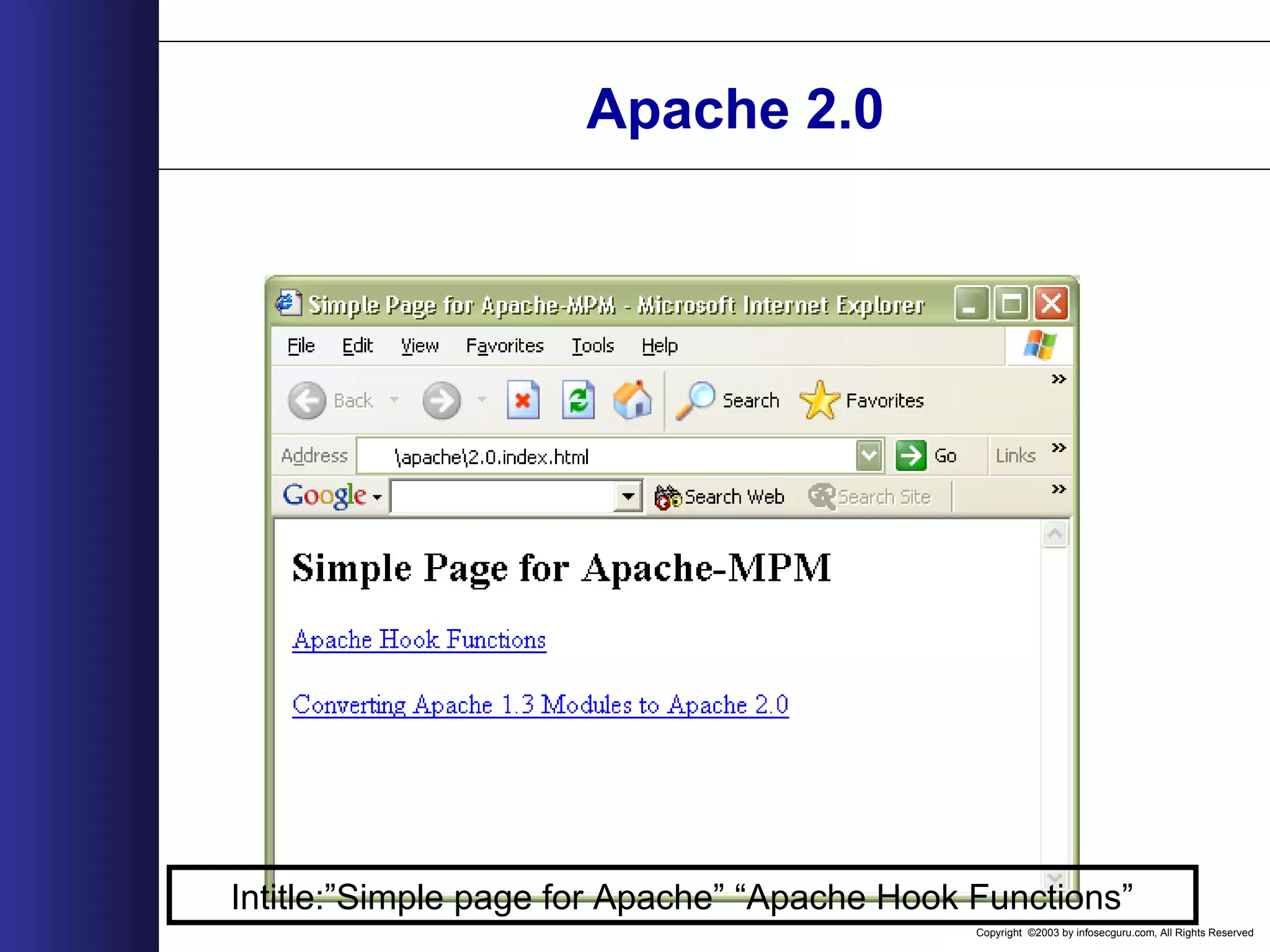Open the File menu
This screenshot has height=952, width=1270.
point(301,346)
